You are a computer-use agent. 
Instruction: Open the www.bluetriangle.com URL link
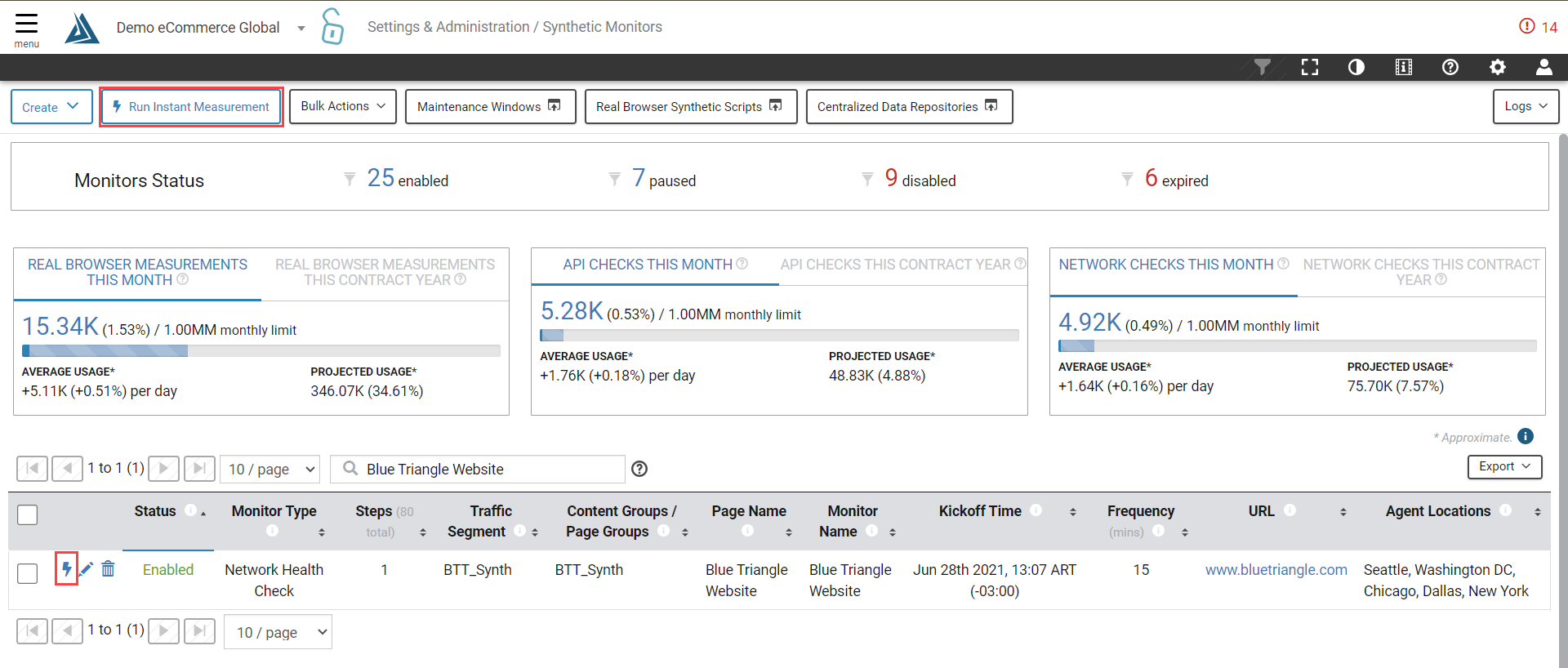pyautogui.click(x=1276, y=570)
